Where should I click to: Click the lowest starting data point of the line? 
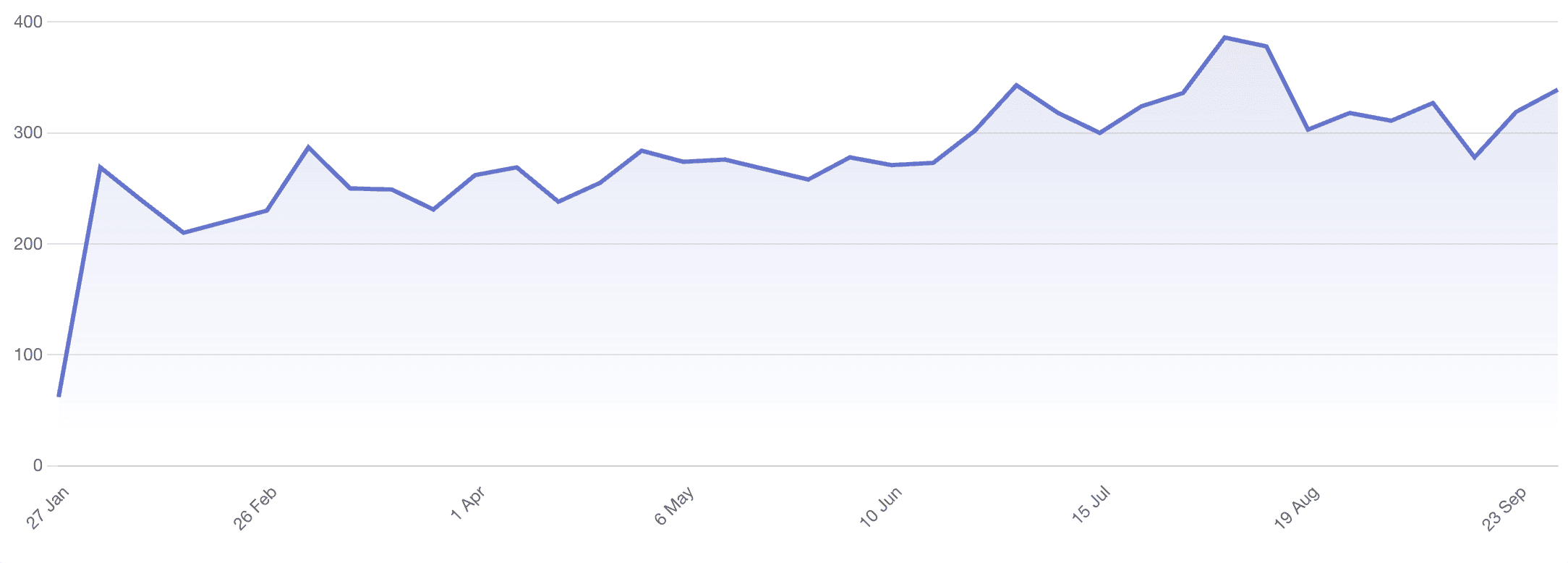(x=59, y=396)
